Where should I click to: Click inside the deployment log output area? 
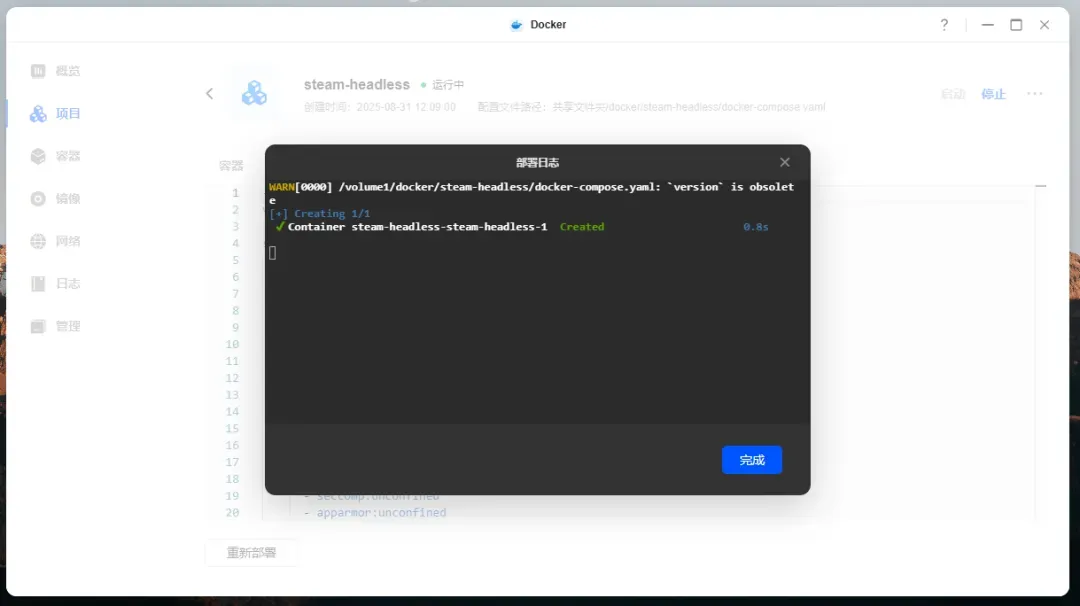(537, 330)
